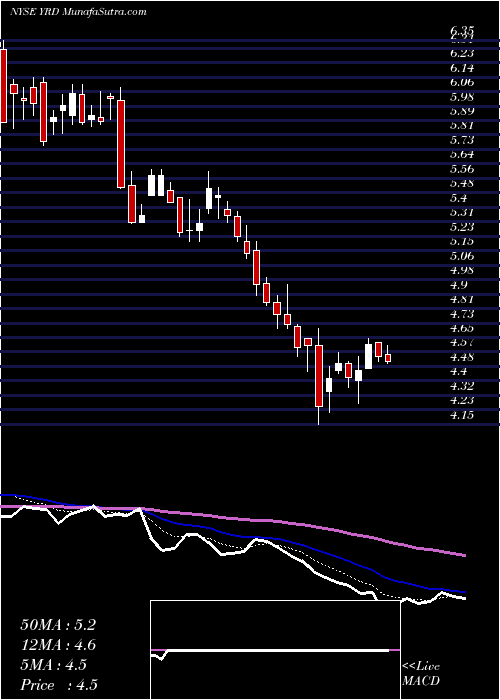Click the 5.15 price axis label
500x700 pixels.
pos(462,242)
